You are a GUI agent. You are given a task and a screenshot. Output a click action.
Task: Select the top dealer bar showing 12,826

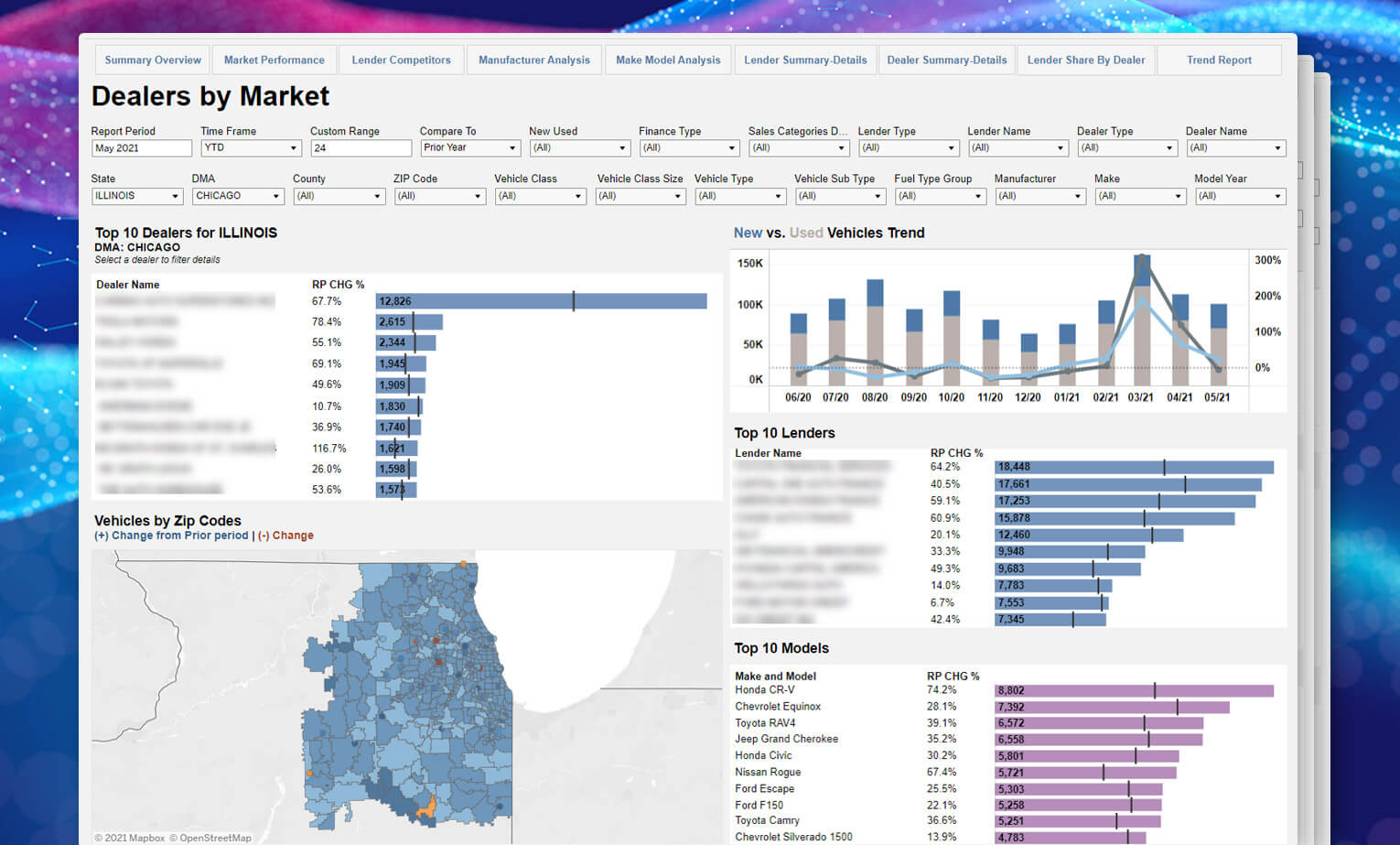(x=541, y=301)
